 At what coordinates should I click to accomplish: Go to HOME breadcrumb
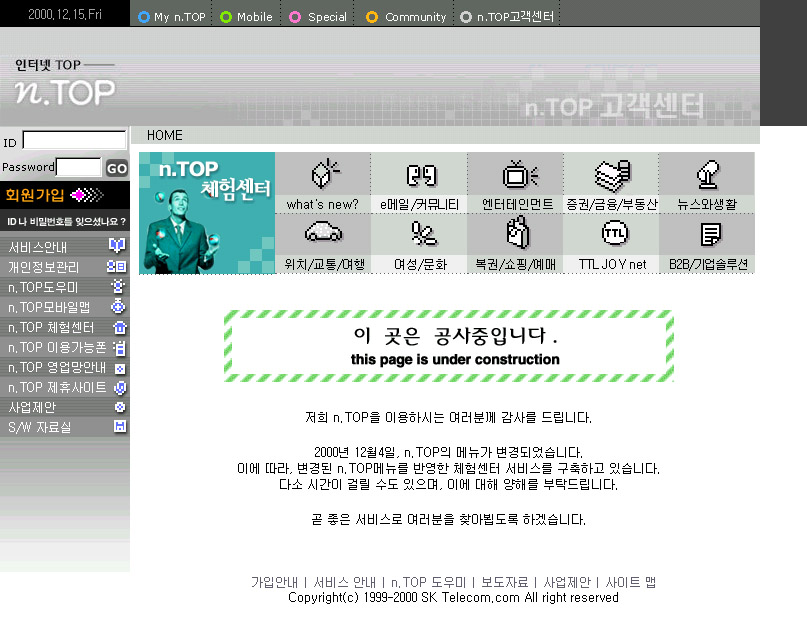(x=165, y=135)
